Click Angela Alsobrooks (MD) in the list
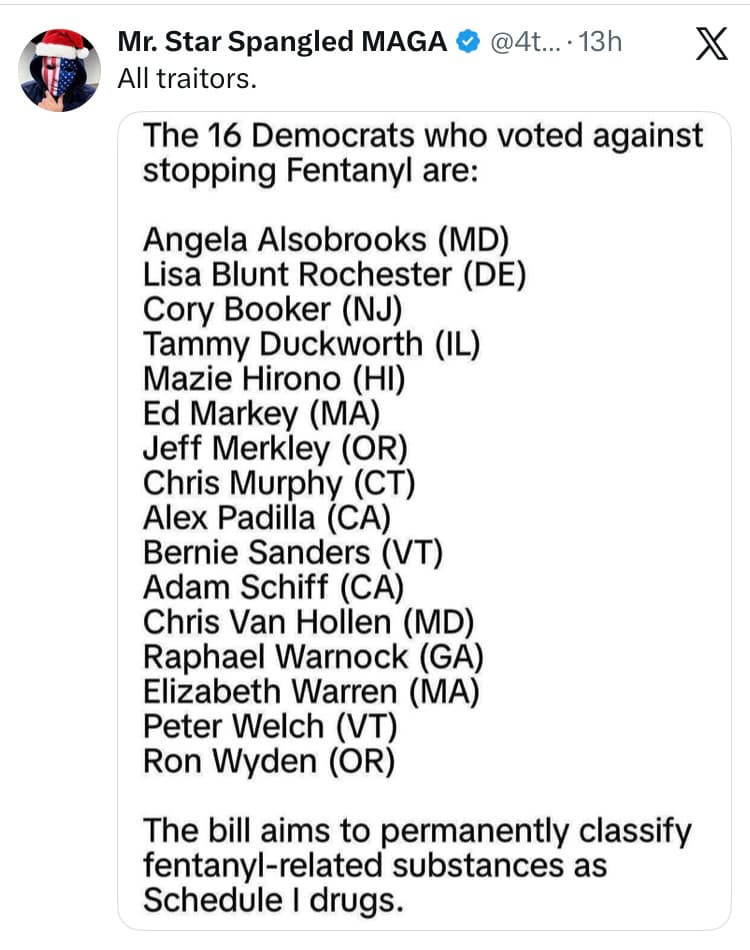 click(x=326, y=240)
